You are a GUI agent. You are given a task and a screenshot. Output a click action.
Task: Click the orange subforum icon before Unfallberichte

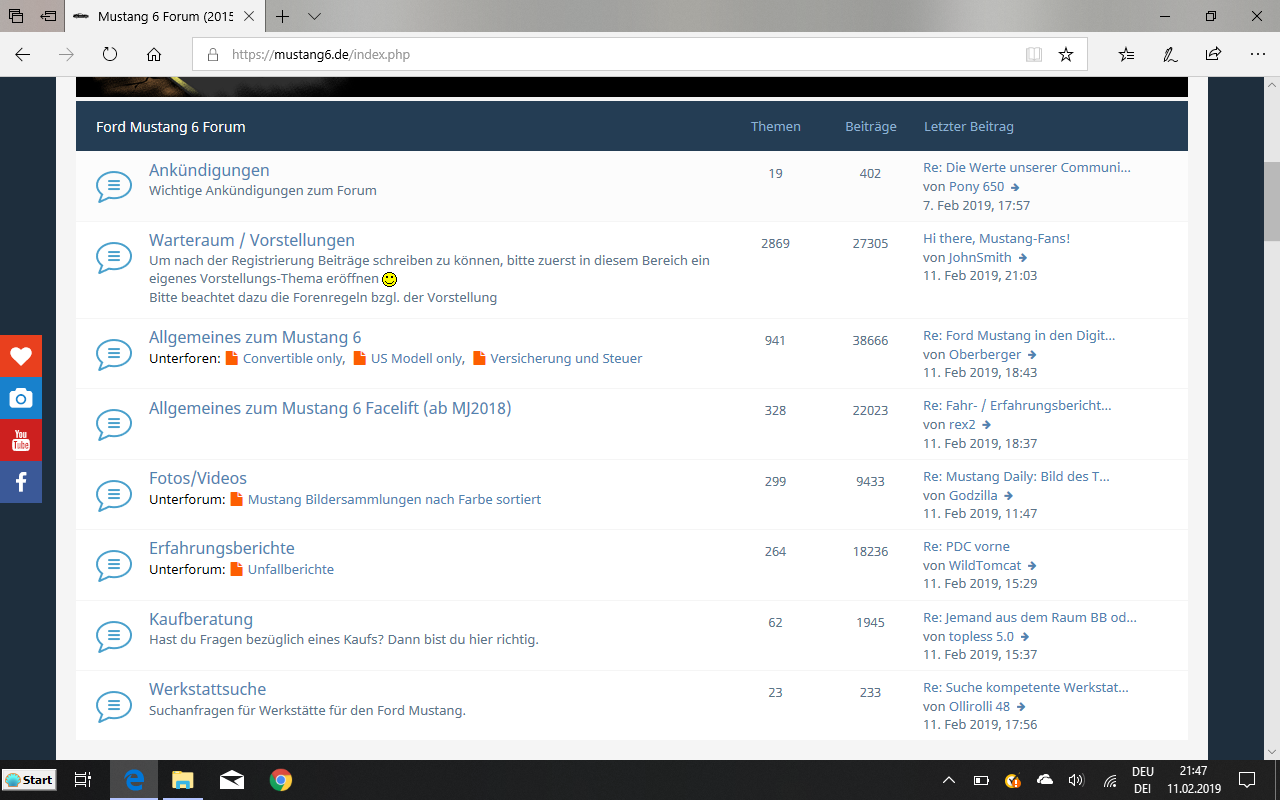237,569
